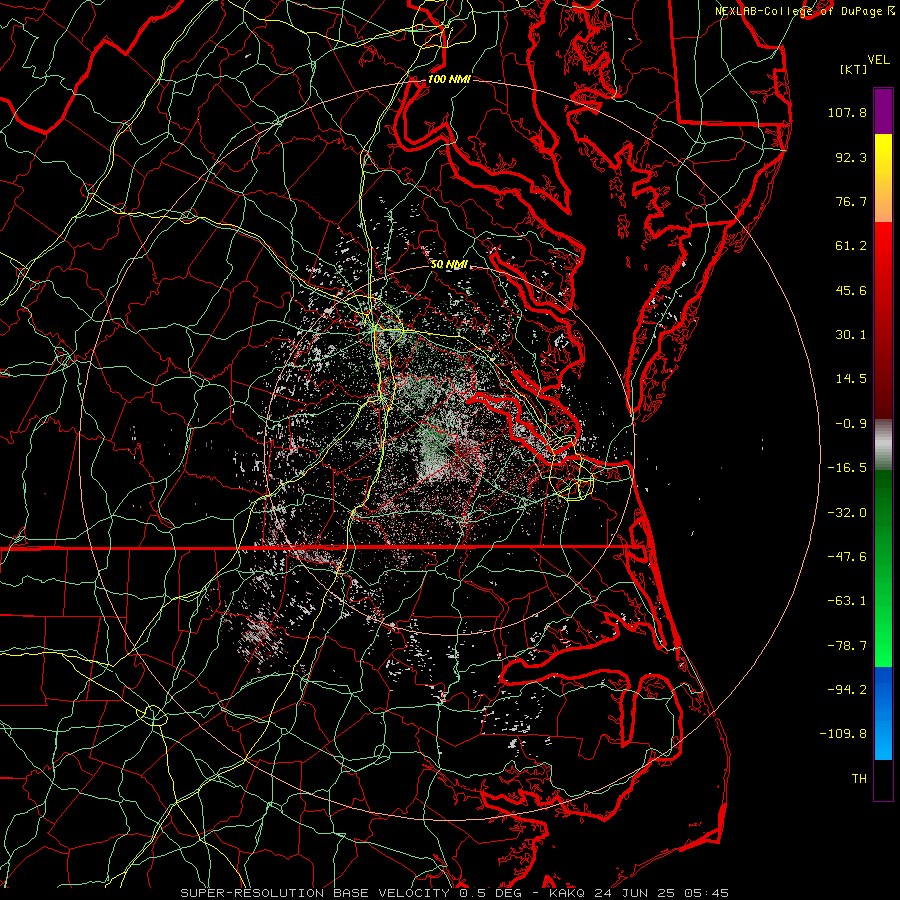Viewport: 900px width, 900px height.
Task: Click the 50 NMI range ring label
Action: click(449, 265)
